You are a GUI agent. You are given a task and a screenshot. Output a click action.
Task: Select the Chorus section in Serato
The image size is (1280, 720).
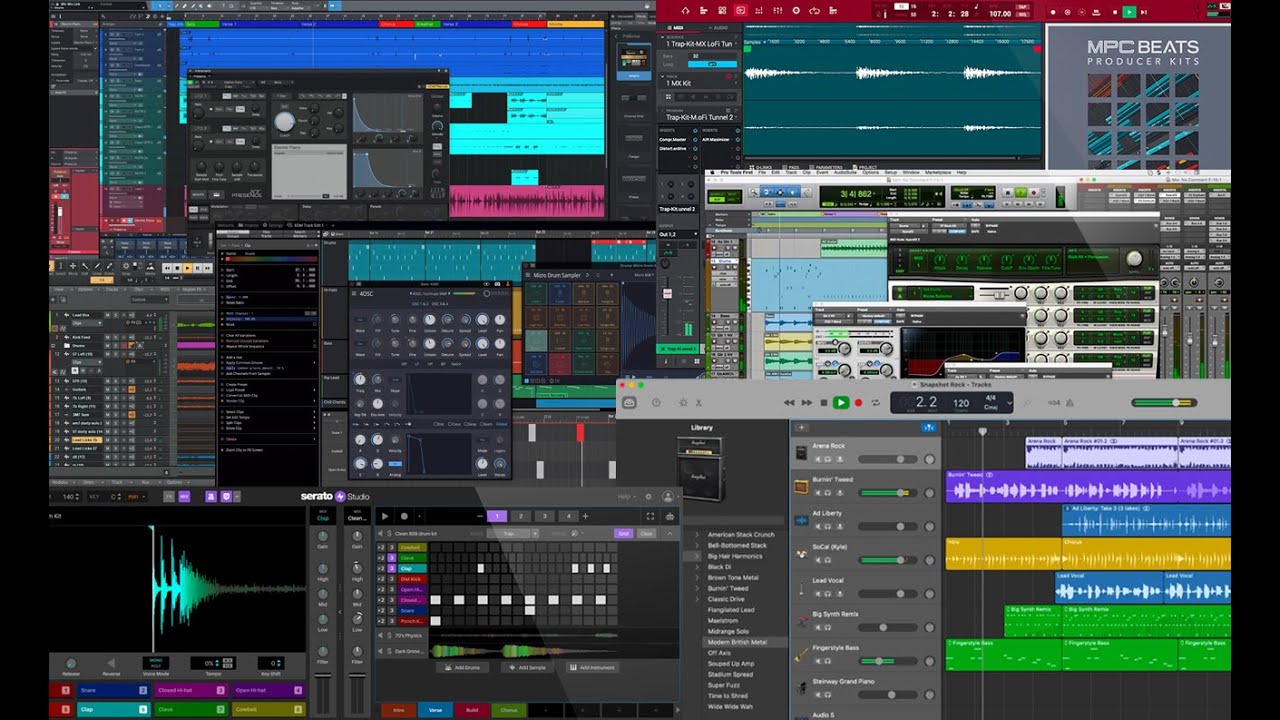pos(508,710)
